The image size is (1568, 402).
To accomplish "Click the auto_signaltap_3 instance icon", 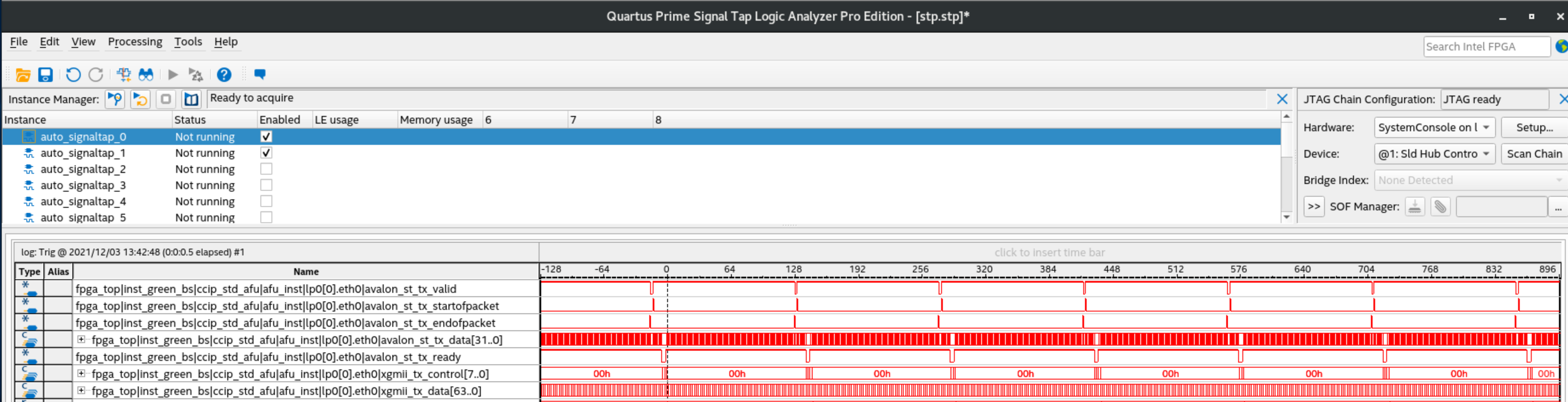I will [x=28, y=185].
